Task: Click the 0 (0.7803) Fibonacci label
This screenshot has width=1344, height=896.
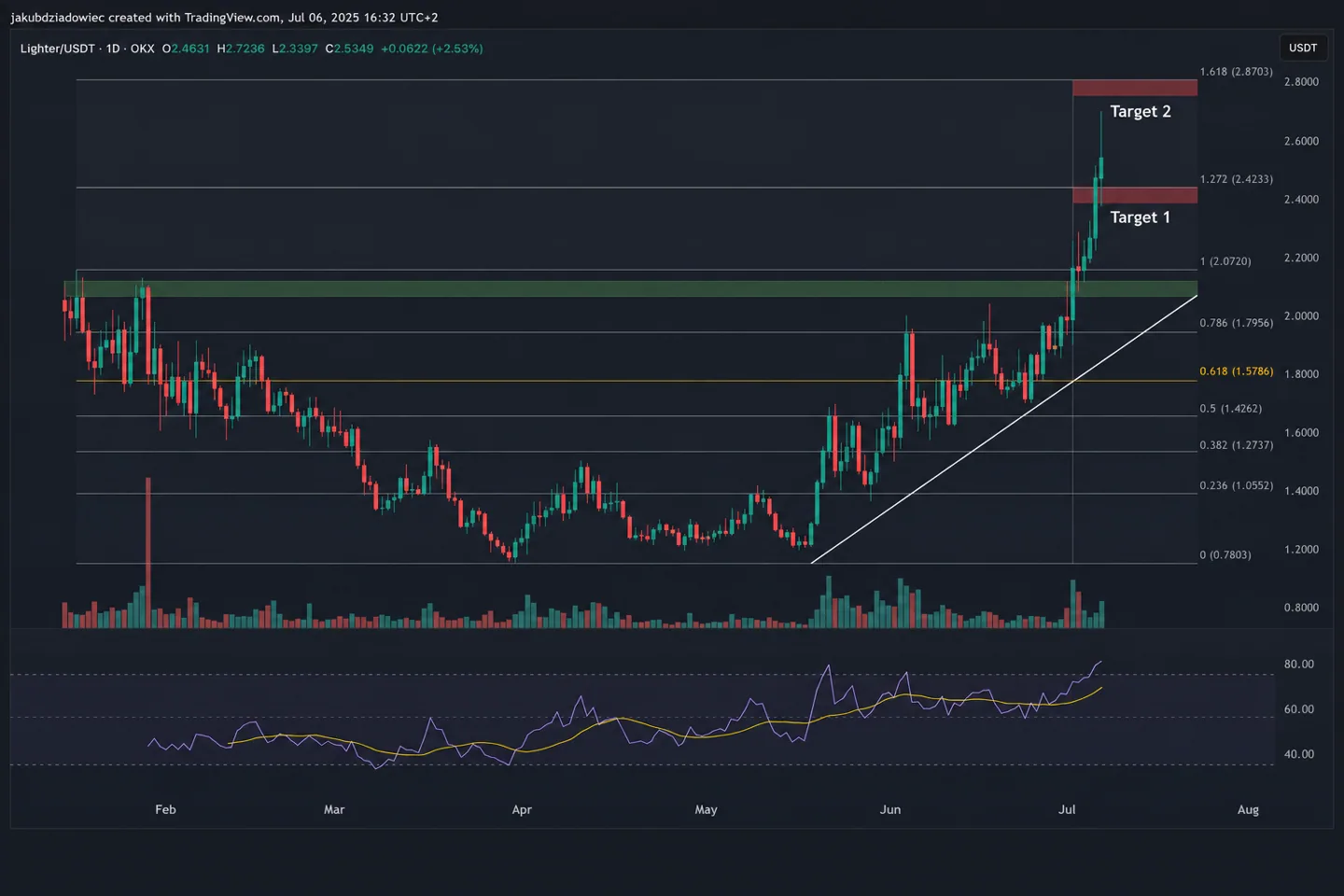Action: click(1225, 555)
